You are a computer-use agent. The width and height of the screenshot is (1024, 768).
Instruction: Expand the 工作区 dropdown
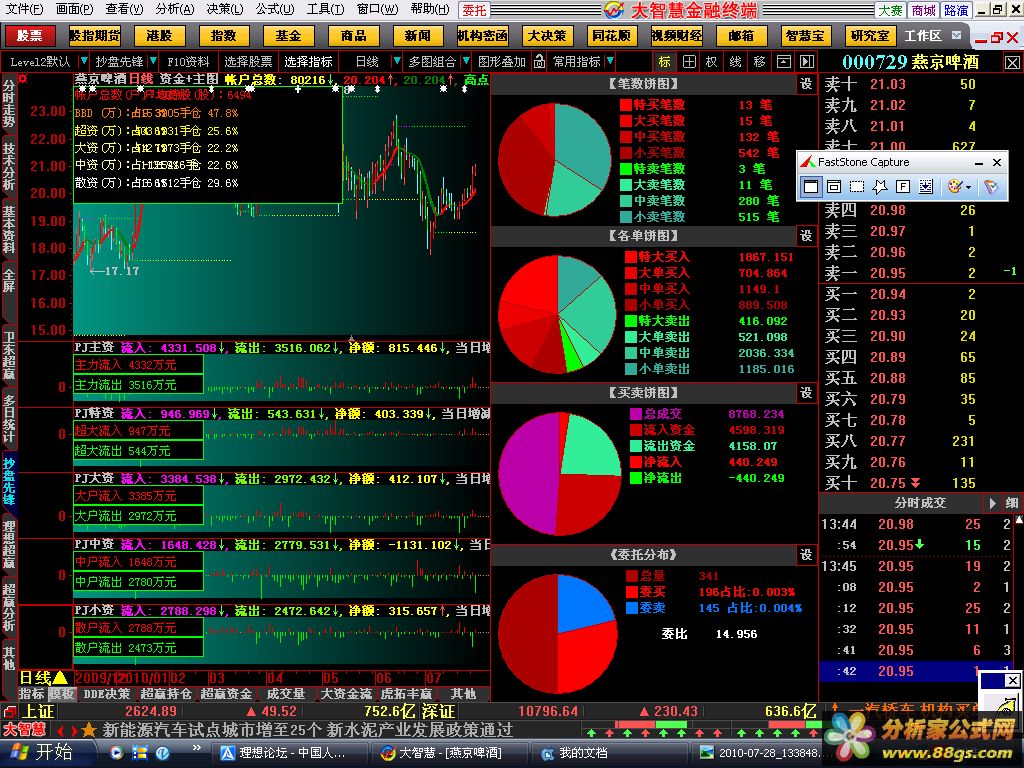click(x=957, y=35)
